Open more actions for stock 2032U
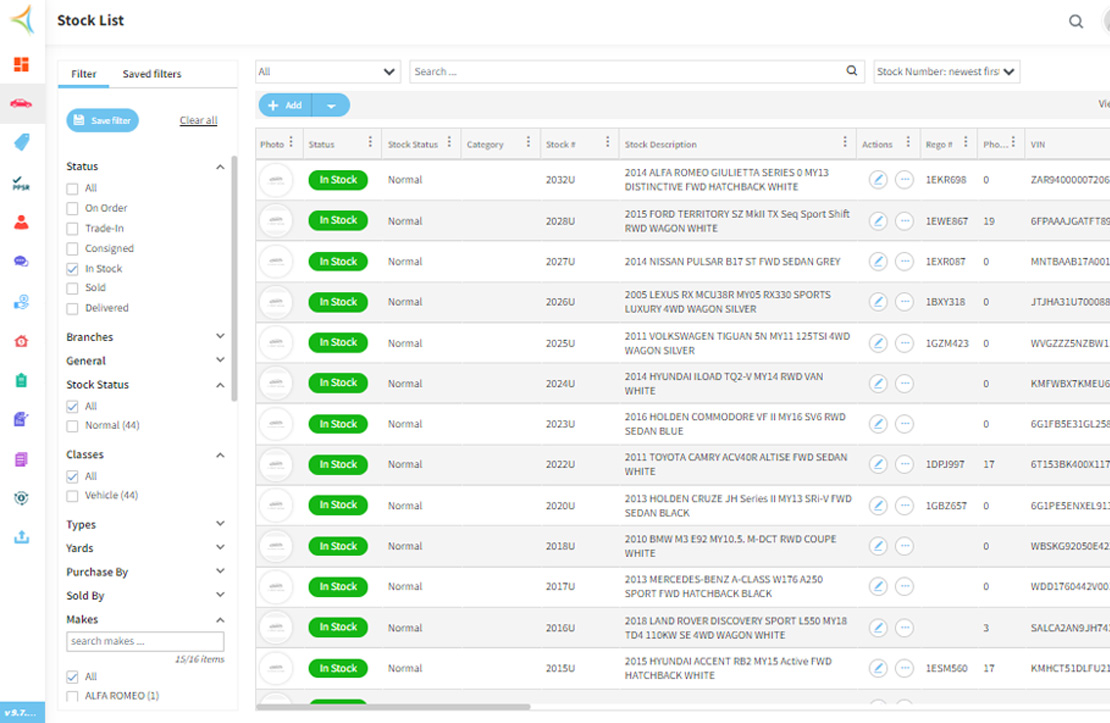The image size is (1110, 723). 904,180
